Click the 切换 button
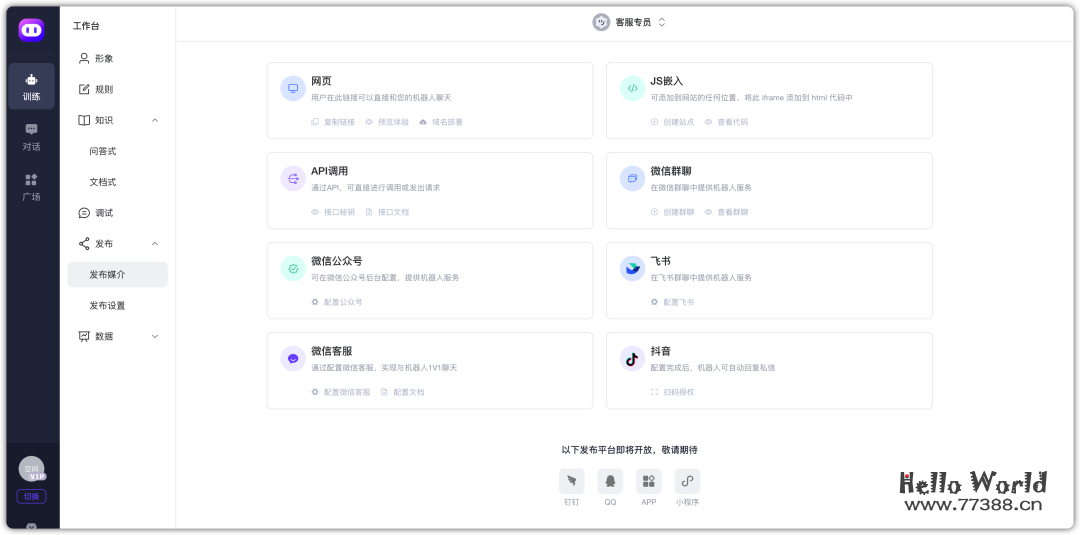Viewport: 1080px width, 535px height. (32, 496)
